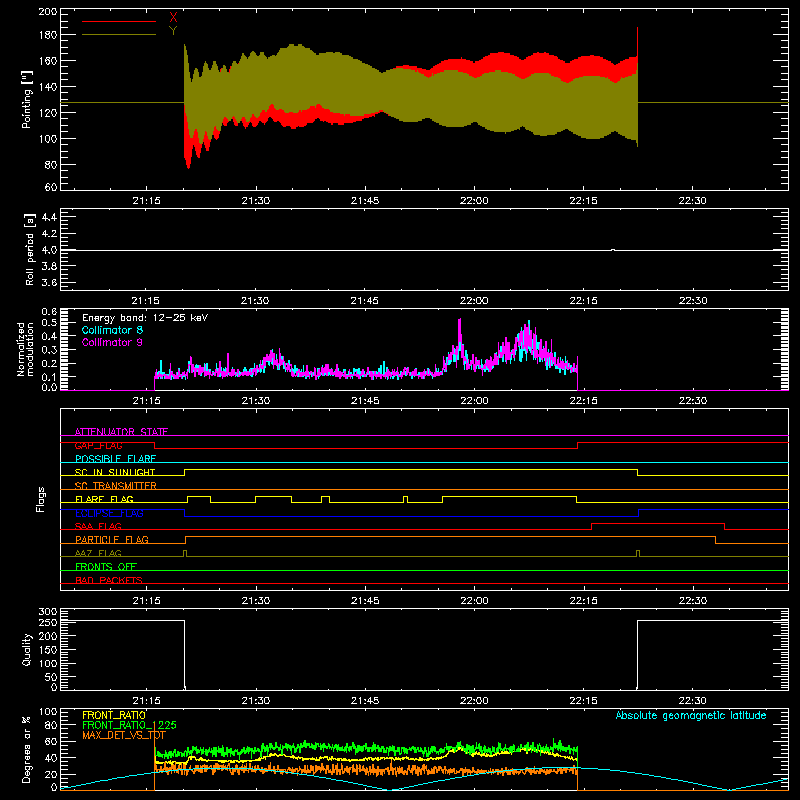The width and height of the screenshot is (800, 800).
Task: Click the yellow FRONT_RATIO legend label
Action: point(114,715)
